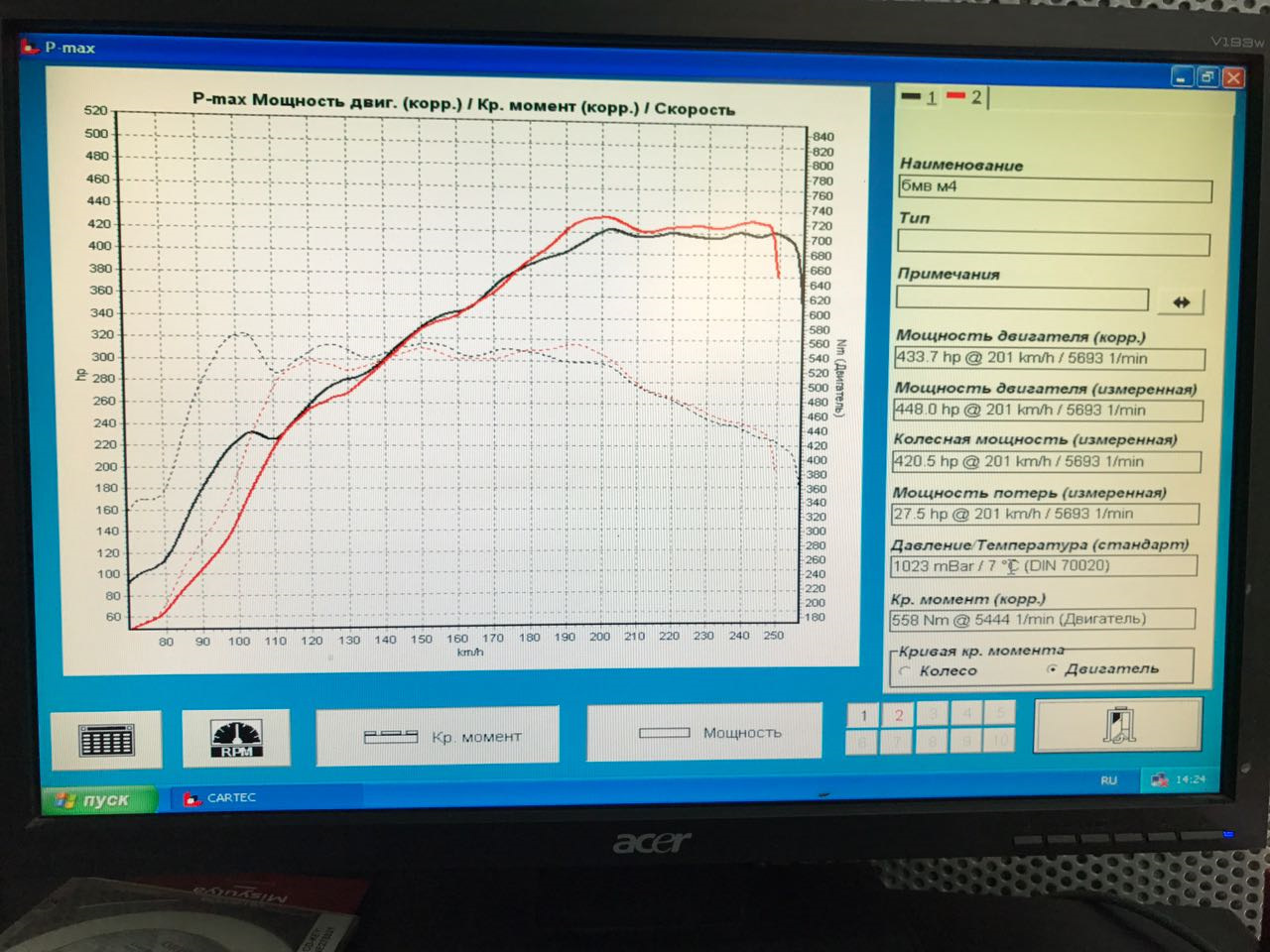Restore down the P-max window
This screenshot has height=952, width=1270.
(1207, 77)
